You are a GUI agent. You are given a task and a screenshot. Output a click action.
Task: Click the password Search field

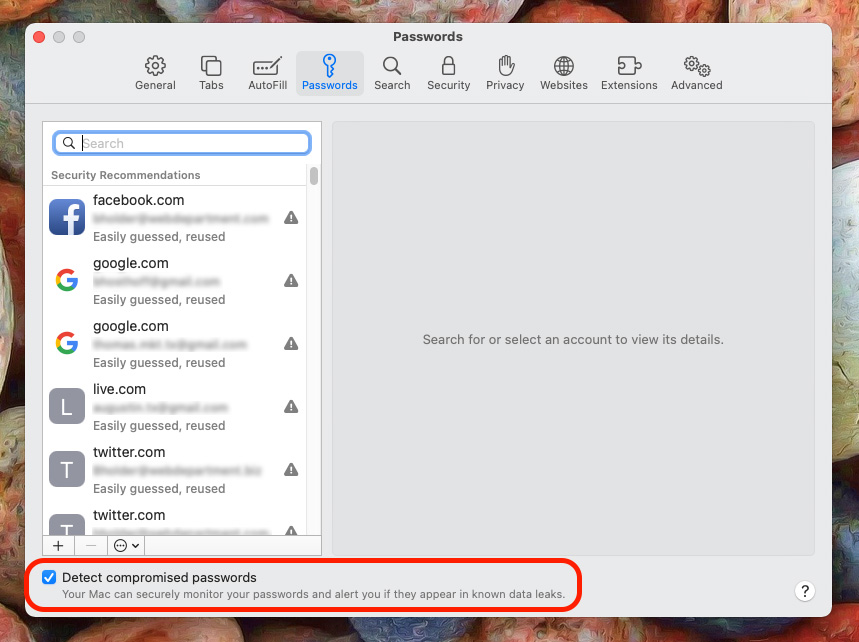click(x=182, y=143)
